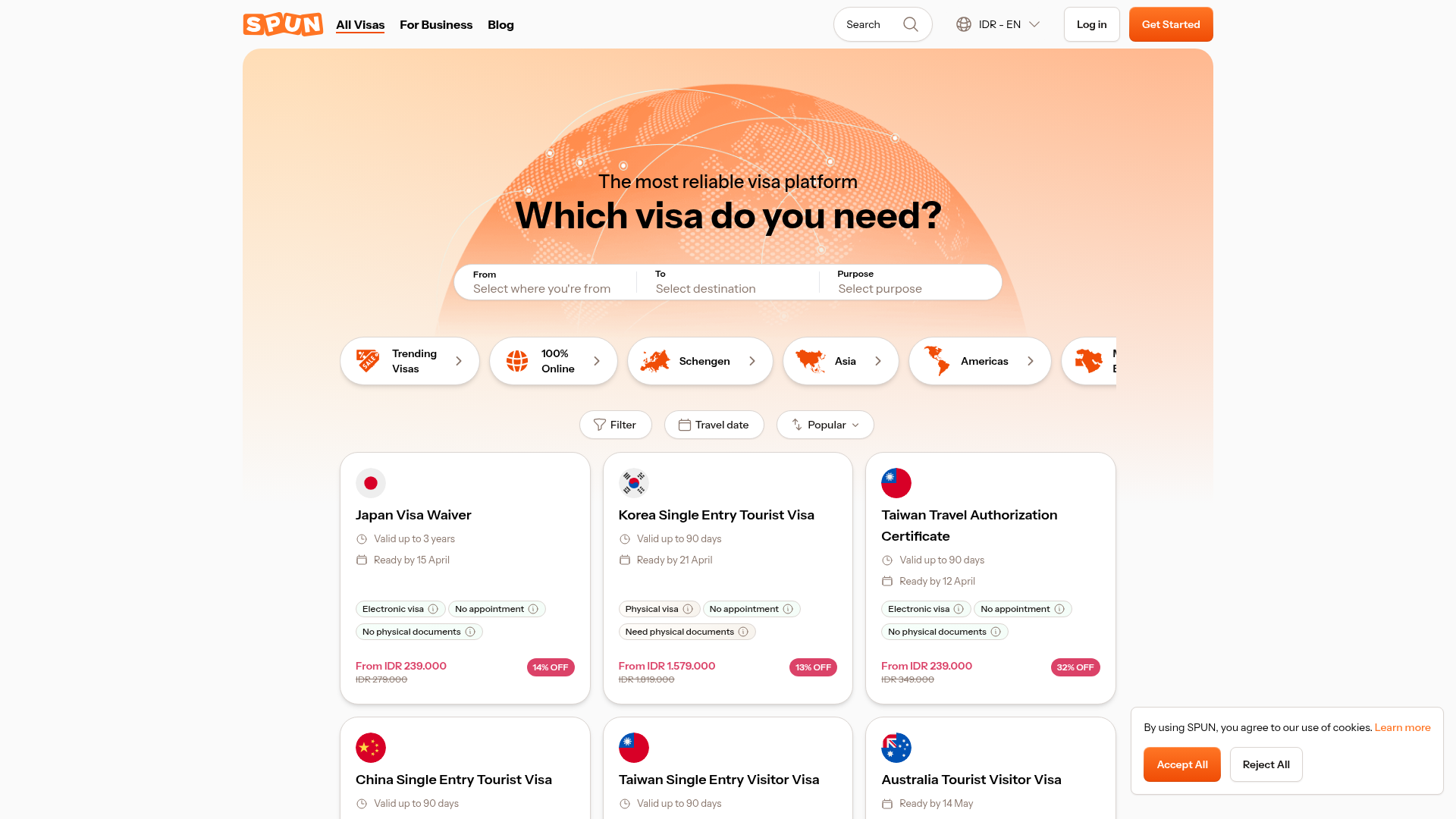Click info icon beside Need physical documents
The height and width of the screenshot is (819, 1456).
click(x=743, y=632)
